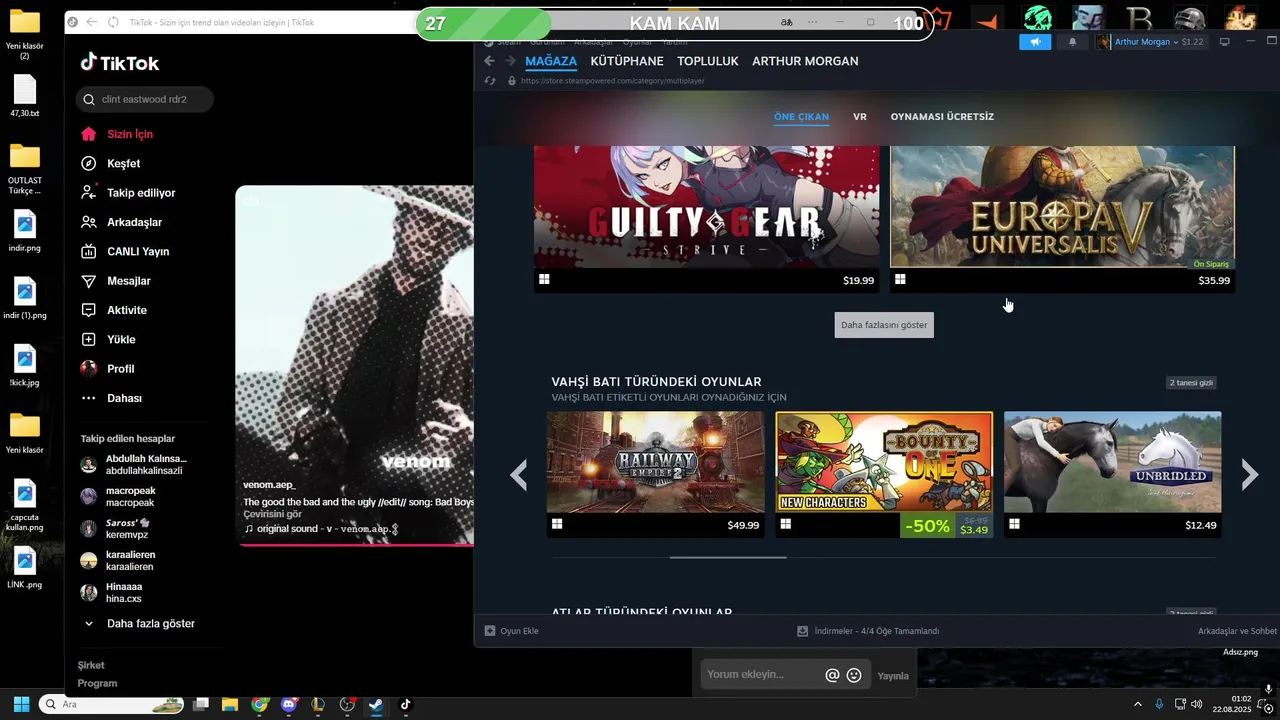This screenshot has height=720, width=1280.
Task: Select the VR store tab
Action: click(x=860, y=117)
